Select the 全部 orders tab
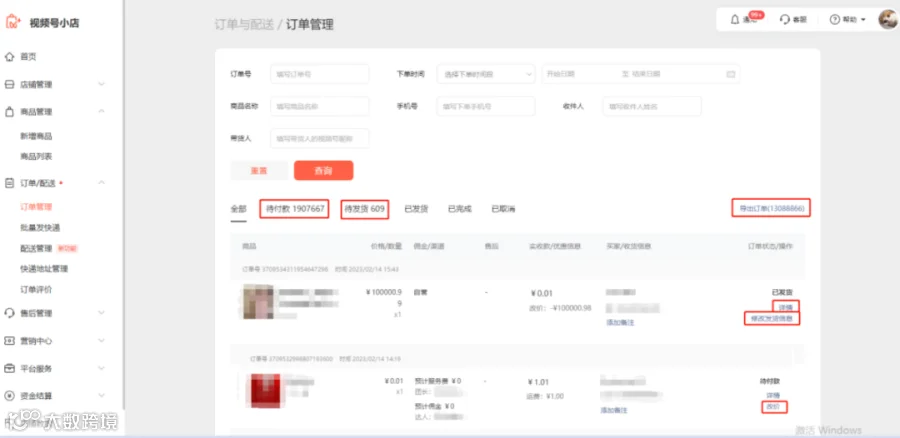The height and width of the screenshot is (438, 900). (238, 209)
